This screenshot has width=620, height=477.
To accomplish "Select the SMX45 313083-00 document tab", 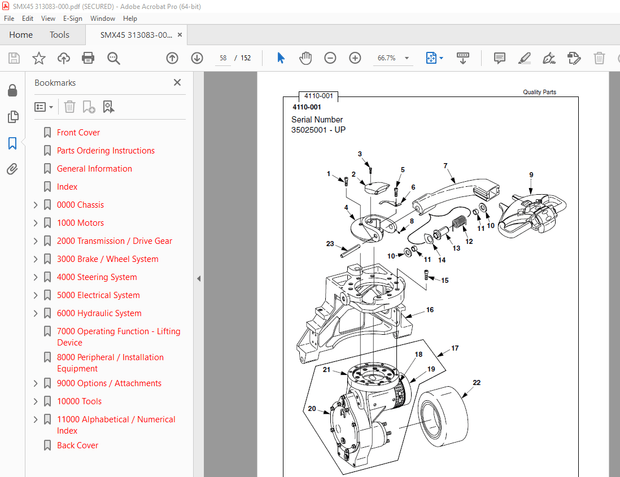I will [136, 35].
